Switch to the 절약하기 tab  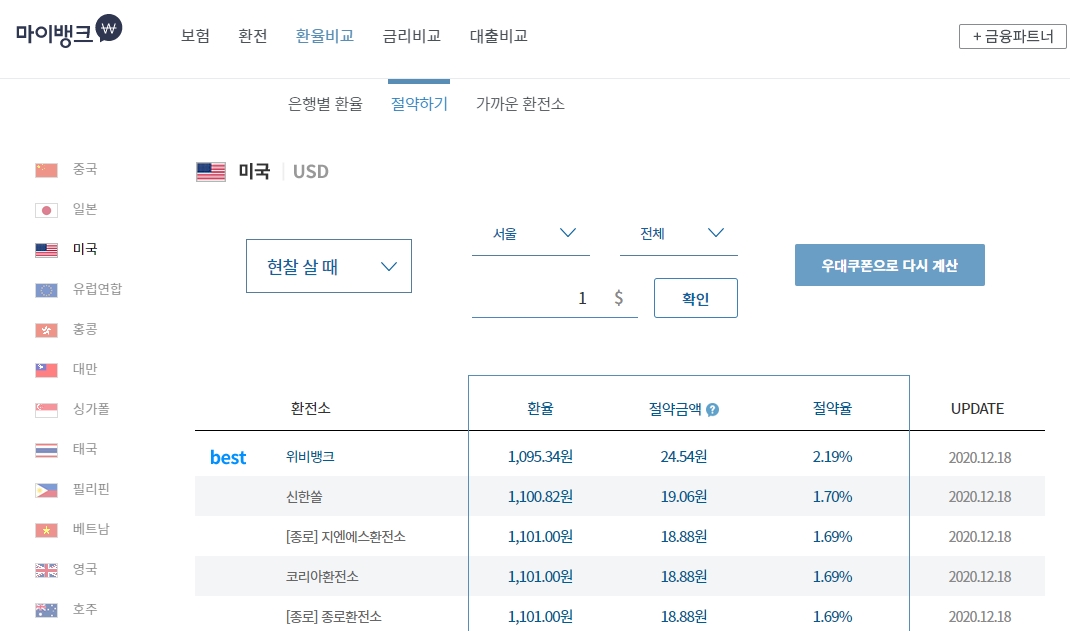(419, 104)
